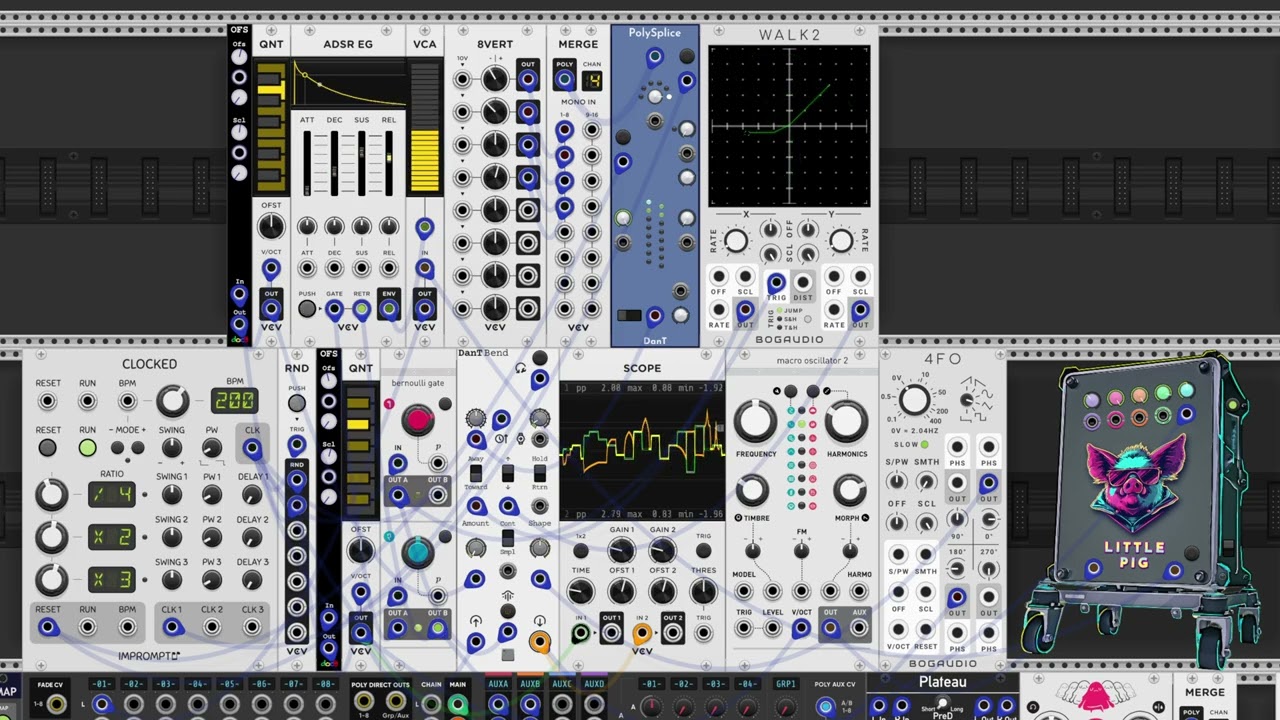The image size is (1280, 720).
Task: Toggle the green RUN button on Clocked
Action: pos(88,448)
